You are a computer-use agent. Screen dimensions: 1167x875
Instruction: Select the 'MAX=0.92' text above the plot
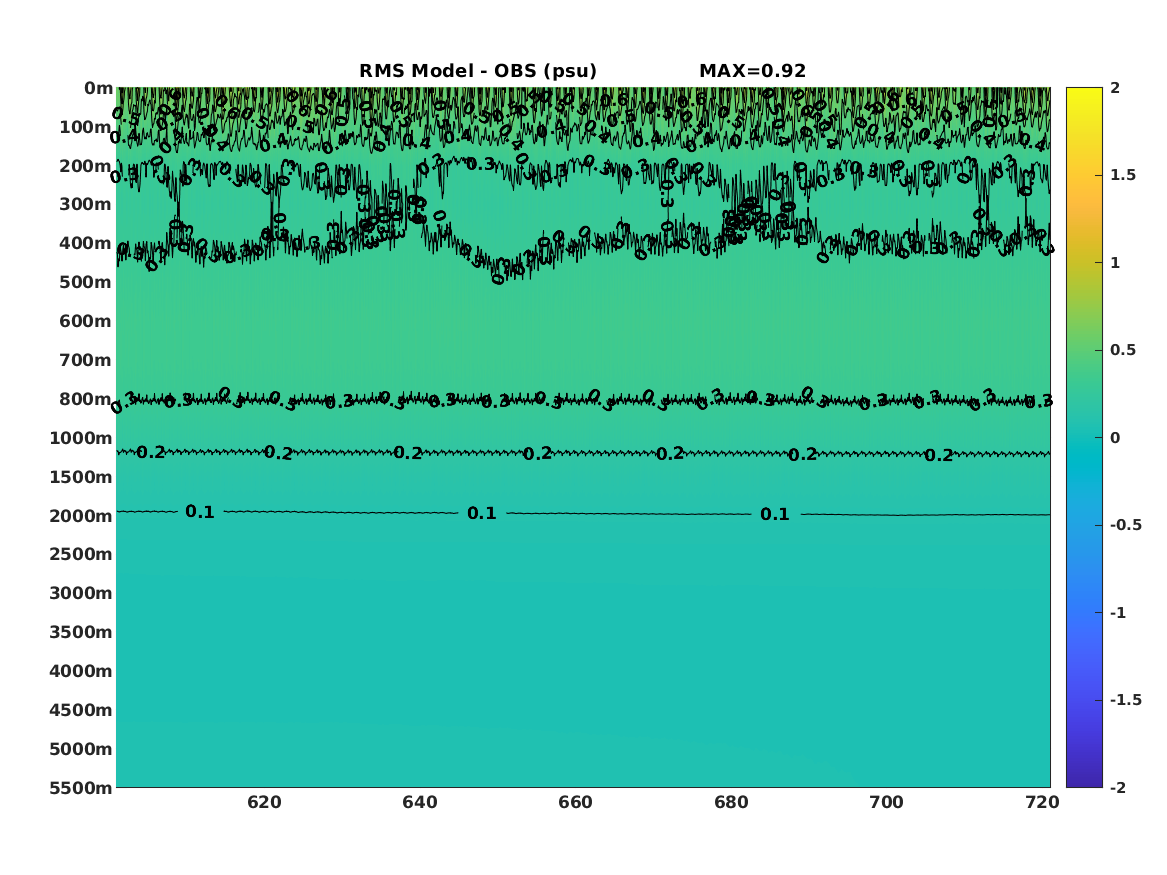coord(752,71)
